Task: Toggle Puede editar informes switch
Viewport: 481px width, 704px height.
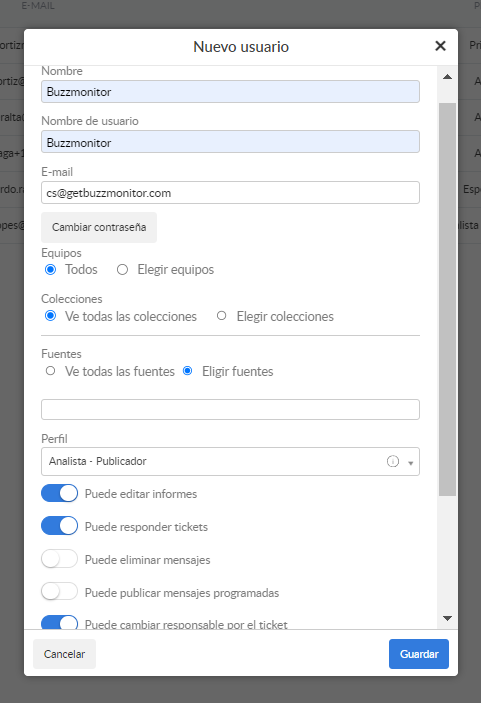Action: point(59,493)
